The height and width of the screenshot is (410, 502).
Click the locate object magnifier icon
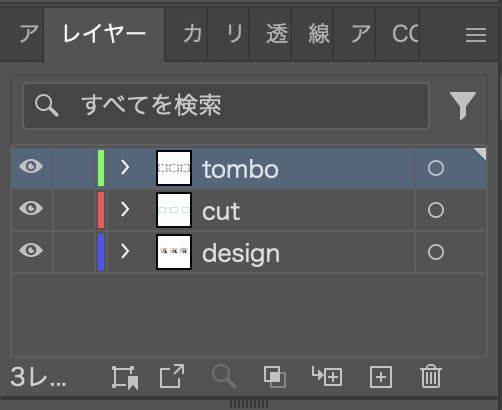[224, 377]
